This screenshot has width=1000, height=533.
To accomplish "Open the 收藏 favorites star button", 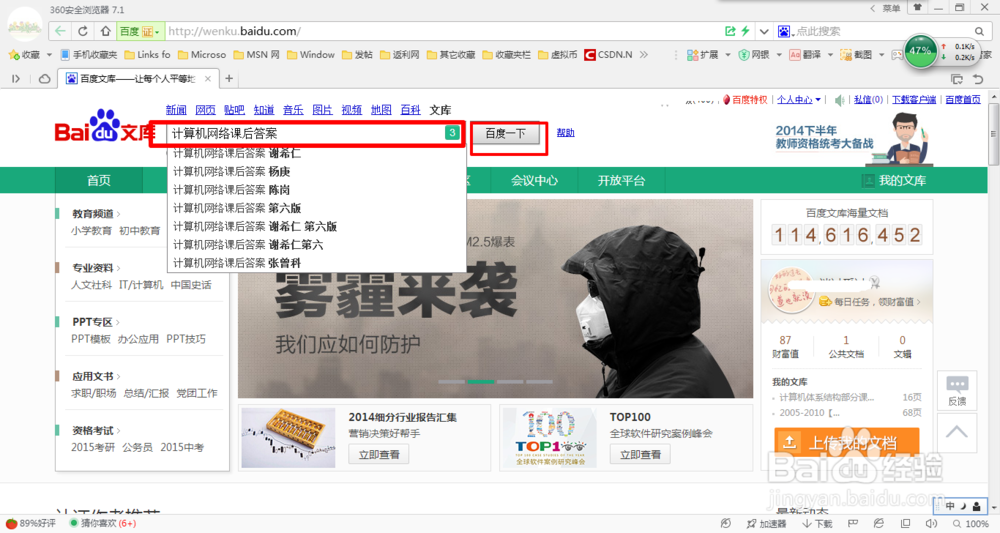I will click(24, 55).
